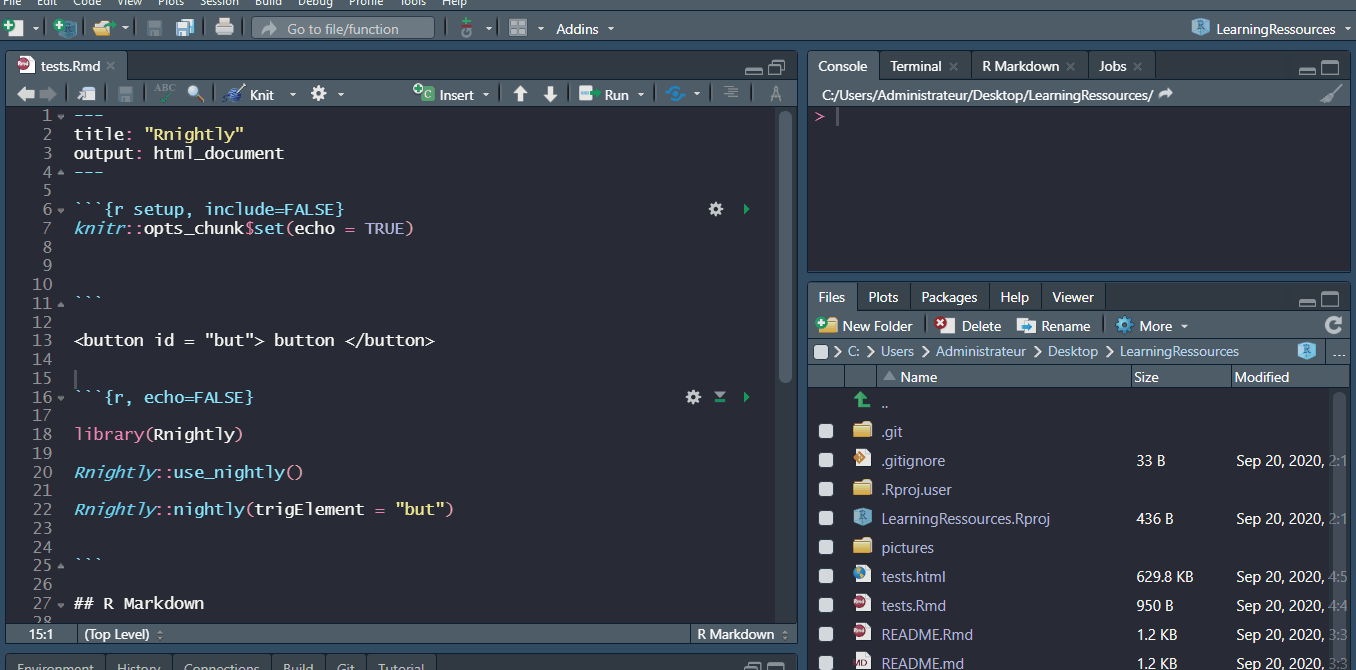This screenshot has width=1356, height=670.
Task: Tick the checkbox beside .git folder
Action: pyautogui.click(x=826, y=431)
